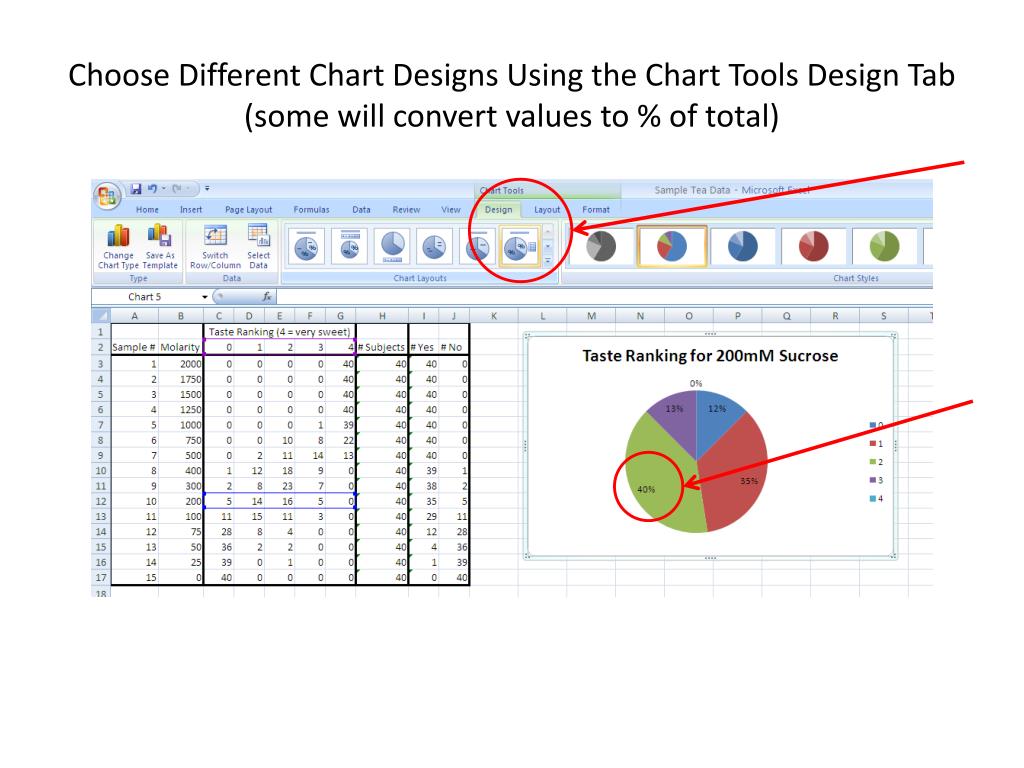1024x768 pixels.
Task: Select column header H
Action: pos(382,315)
